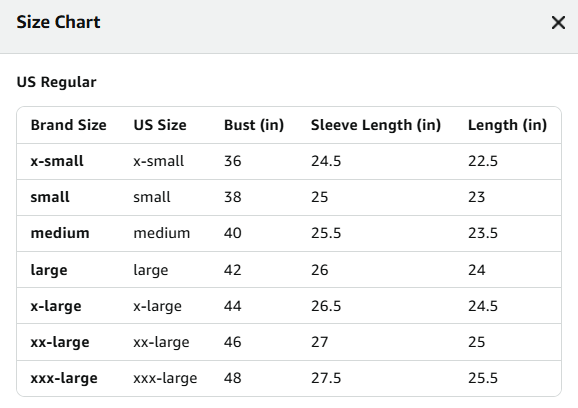578x408 pixels.
Task: Select the bold xxx-large brand size label
Action: click(64, 379)
